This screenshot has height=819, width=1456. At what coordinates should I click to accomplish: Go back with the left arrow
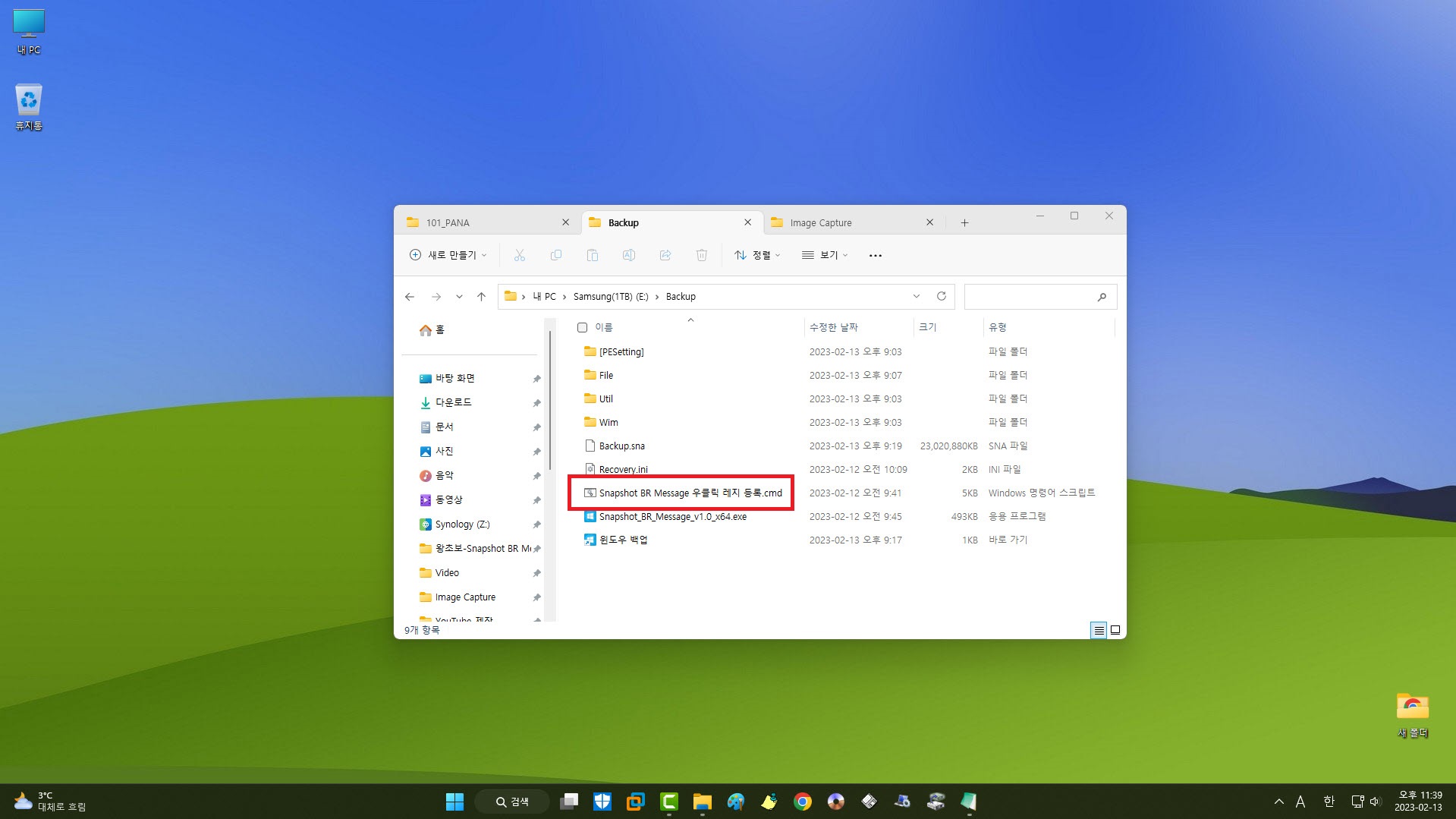click(410, 297)
